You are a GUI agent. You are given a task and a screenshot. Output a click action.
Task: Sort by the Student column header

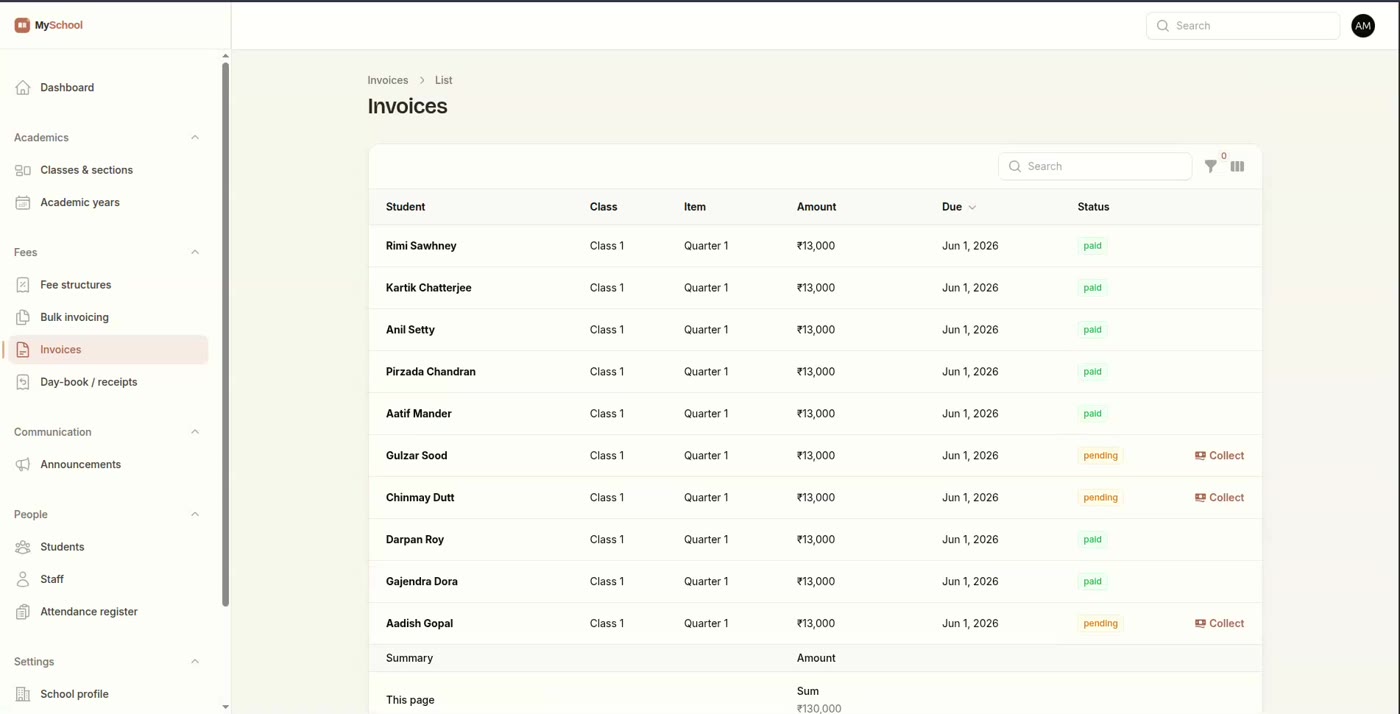tap(405, 207)
